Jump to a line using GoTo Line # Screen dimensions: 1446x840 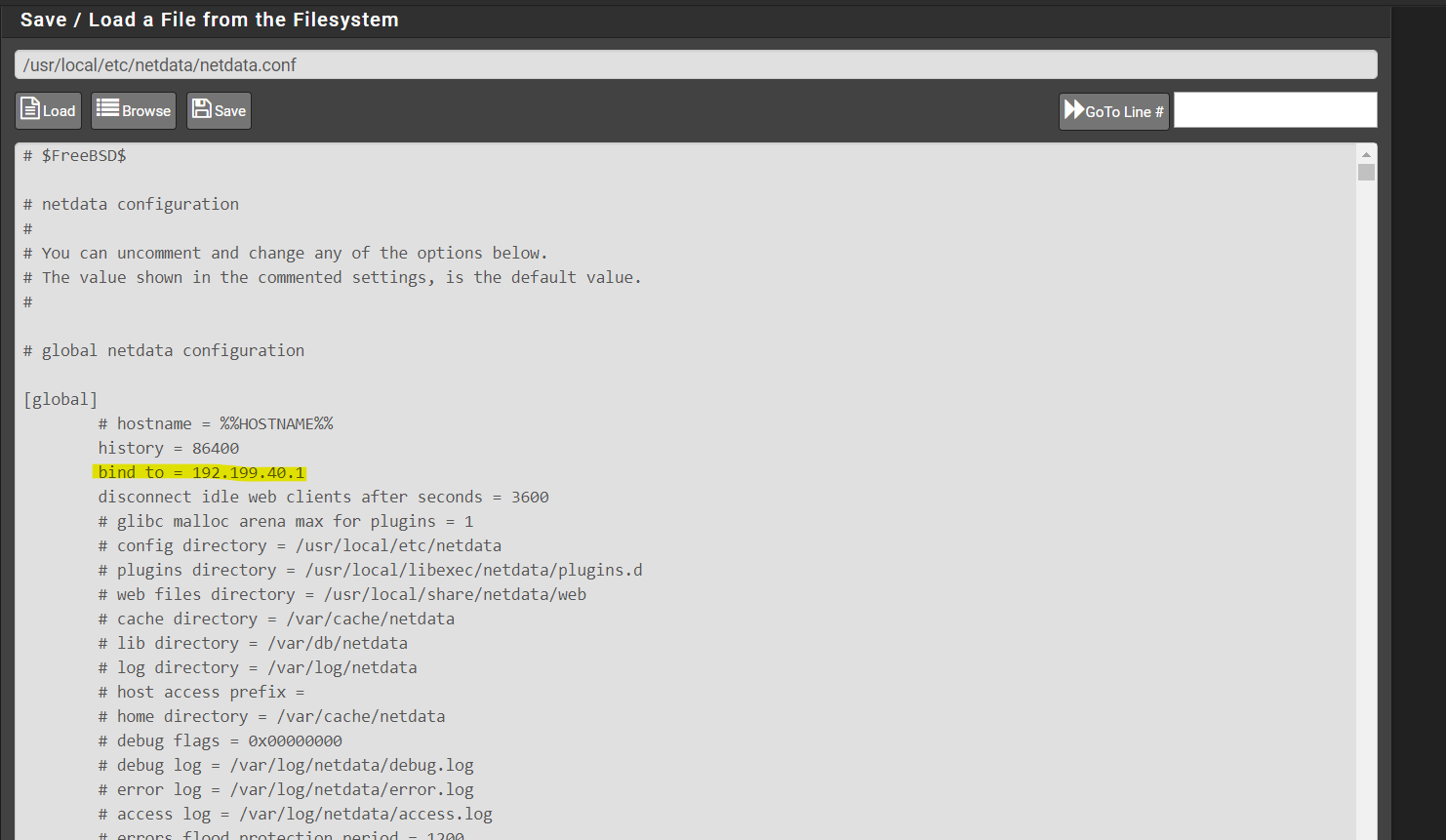point(1113,110)
